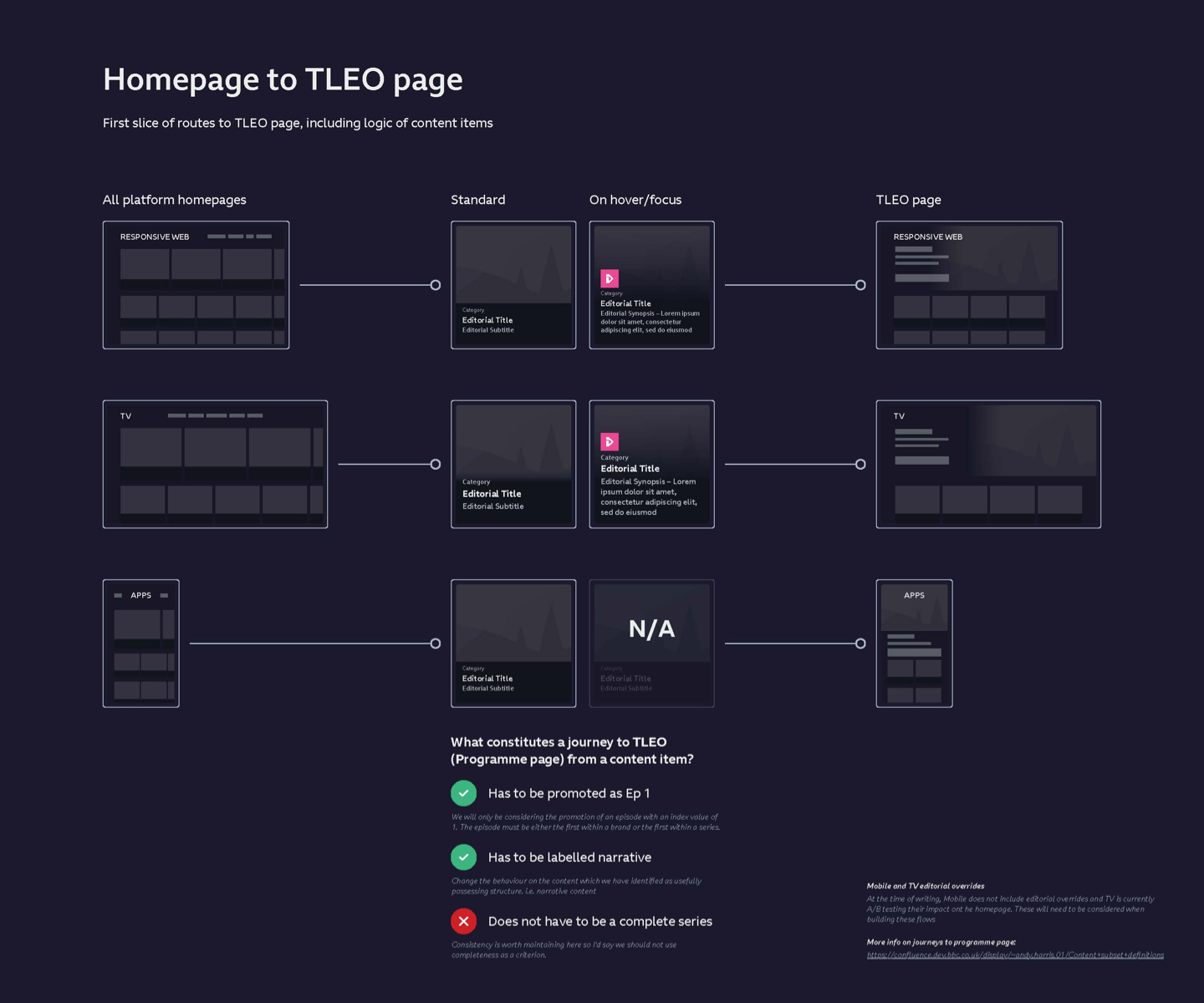Click the 'All platform homepages' column label
1204x1003 pixels.
point(175,200)
